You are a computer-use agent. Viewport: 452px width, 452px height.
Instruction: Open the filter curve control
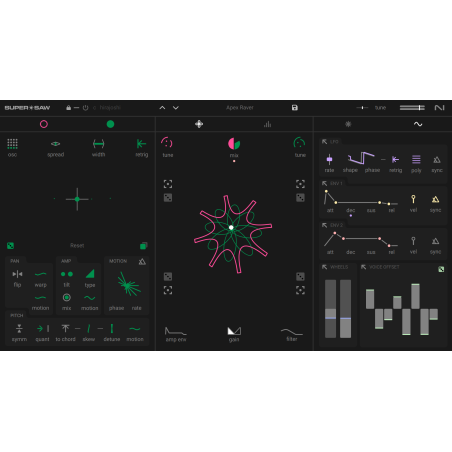292,331
